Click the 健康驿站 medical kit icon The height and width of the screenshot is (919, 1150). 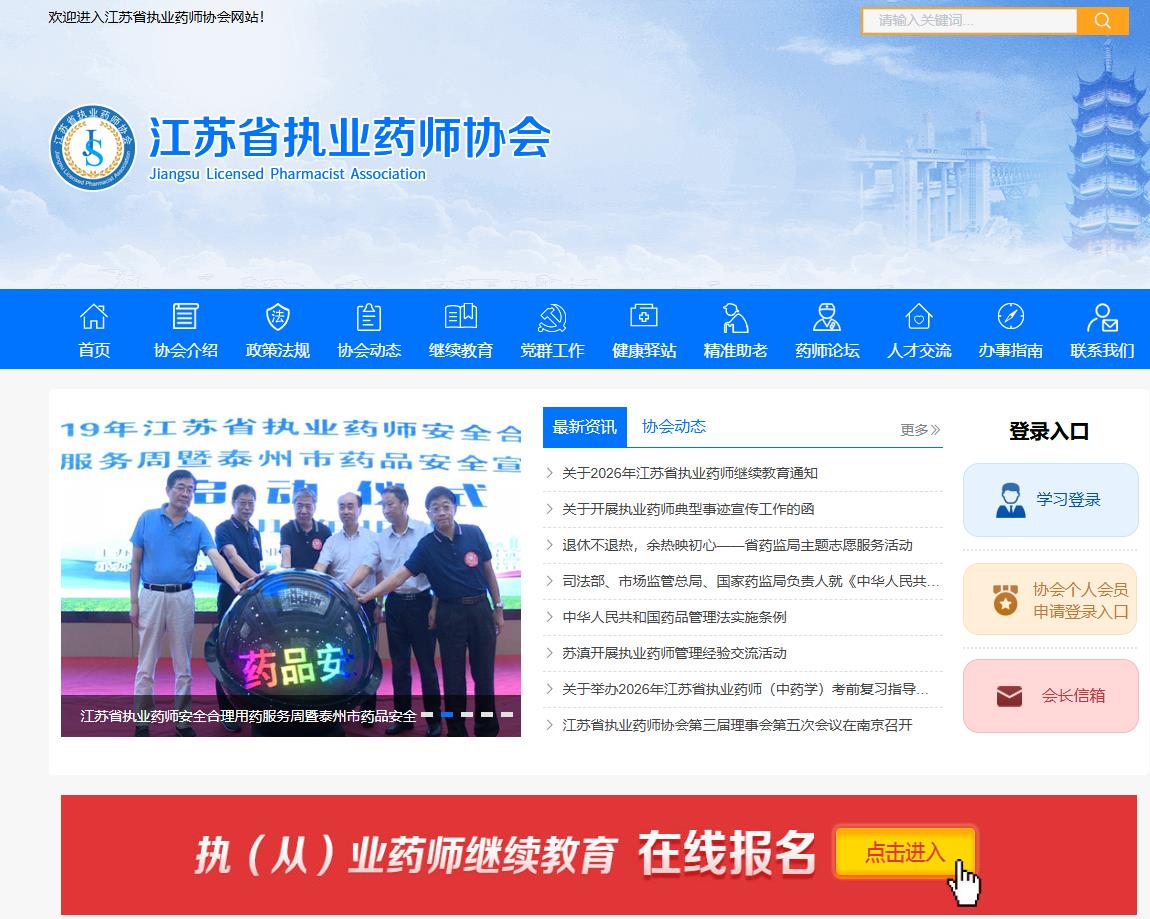pyautogui.click(x=644, y=318)
